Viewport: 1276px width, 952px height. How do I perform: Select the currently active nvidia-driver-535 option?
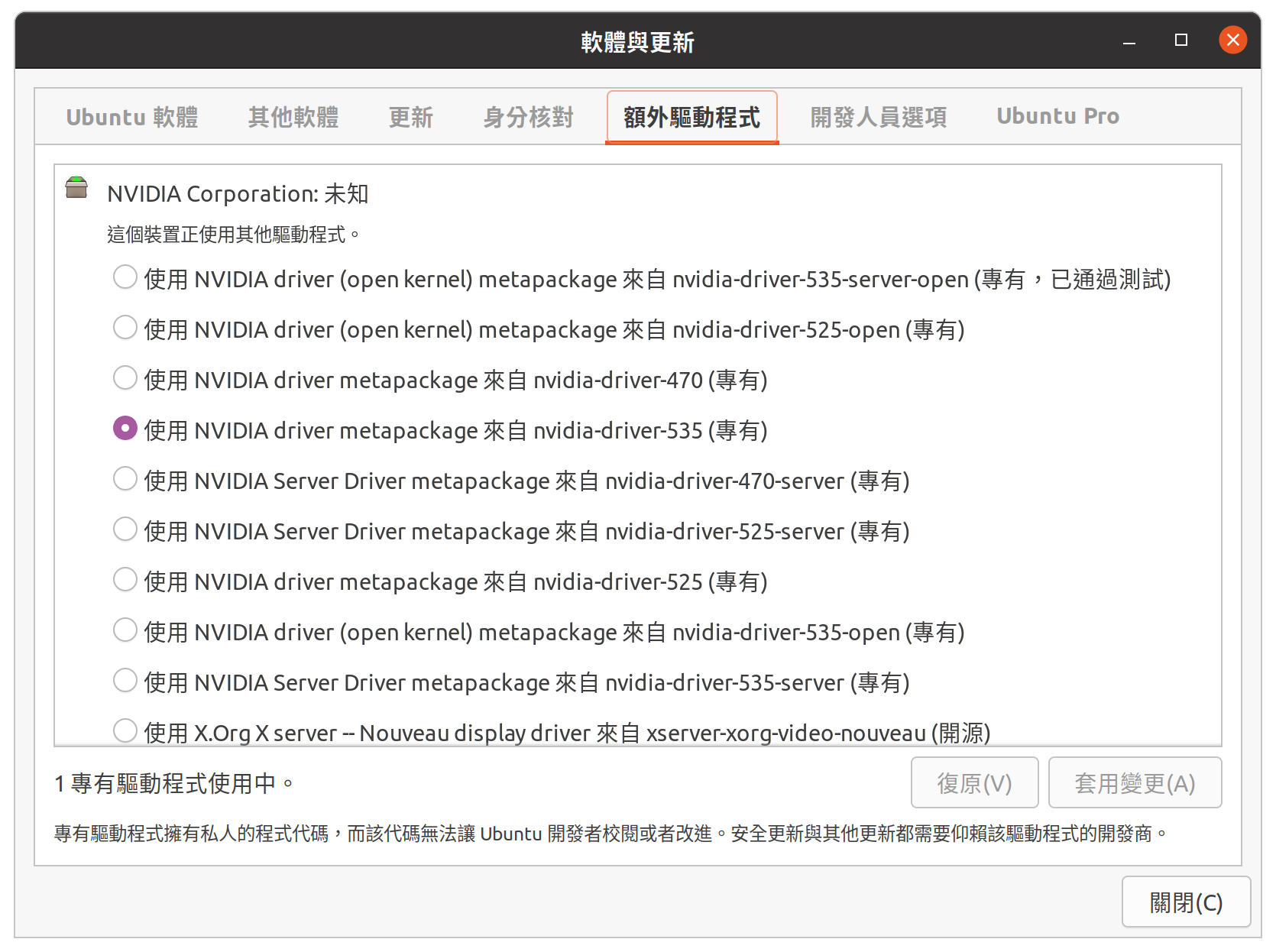pos(125,429)
